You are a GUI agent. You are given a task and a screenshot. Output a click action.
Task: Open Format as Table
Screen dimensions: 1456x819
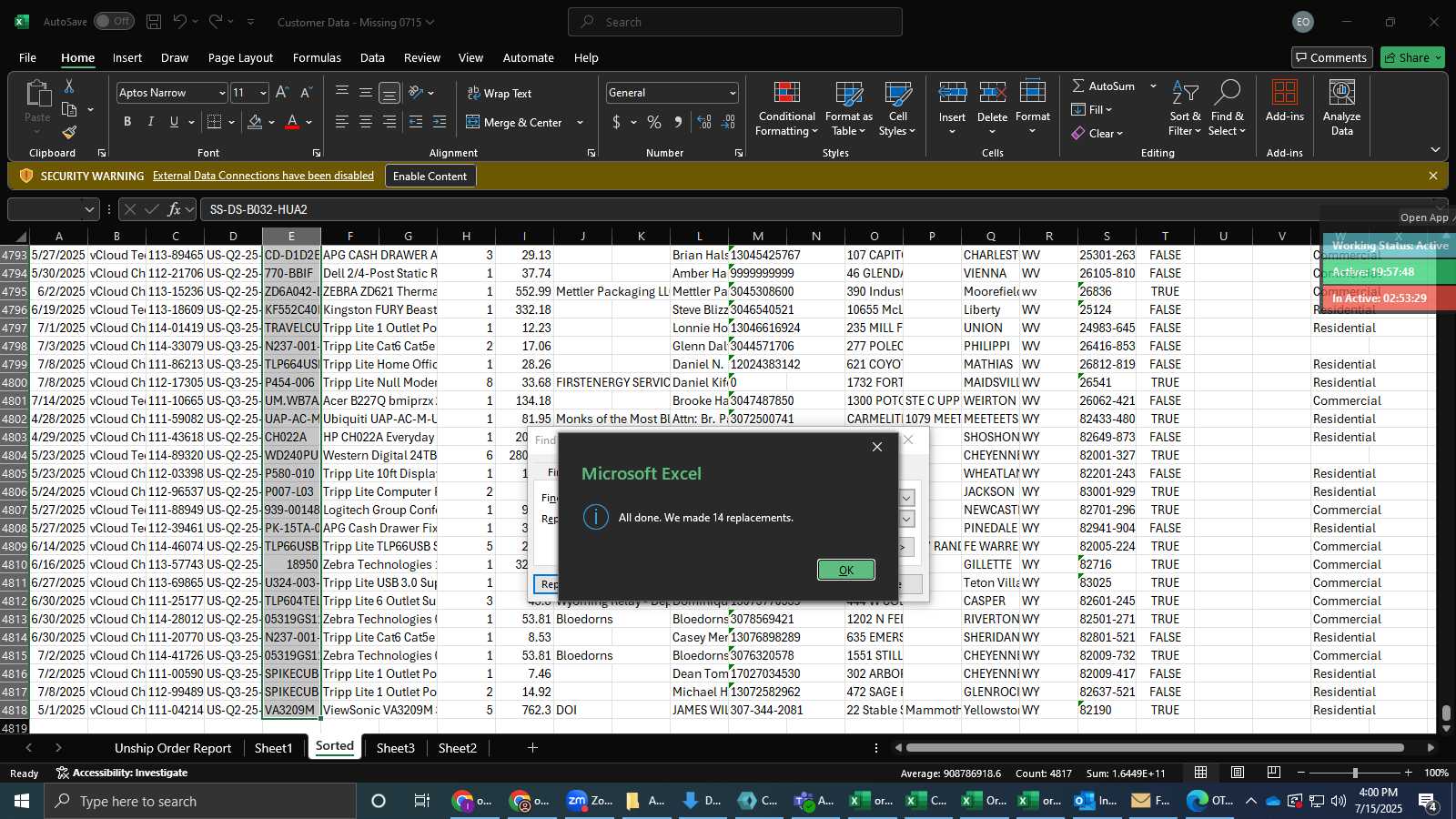[x=849, y=109]
